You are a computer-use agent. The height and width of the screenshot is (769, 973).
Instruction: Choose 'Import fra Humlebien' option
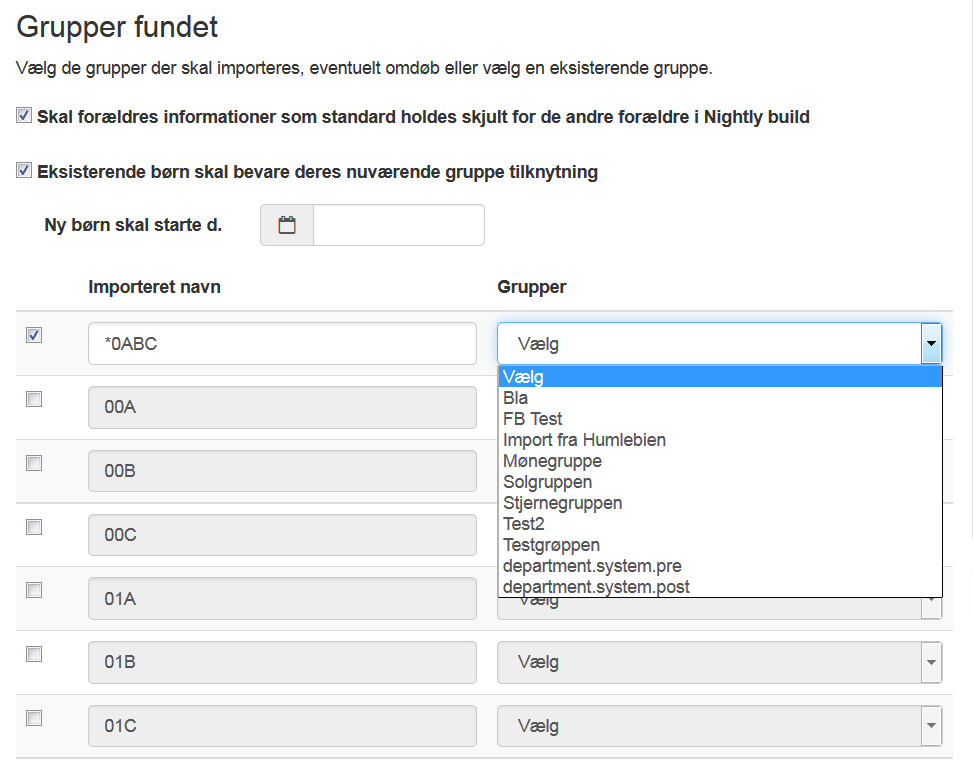point(720,440)
